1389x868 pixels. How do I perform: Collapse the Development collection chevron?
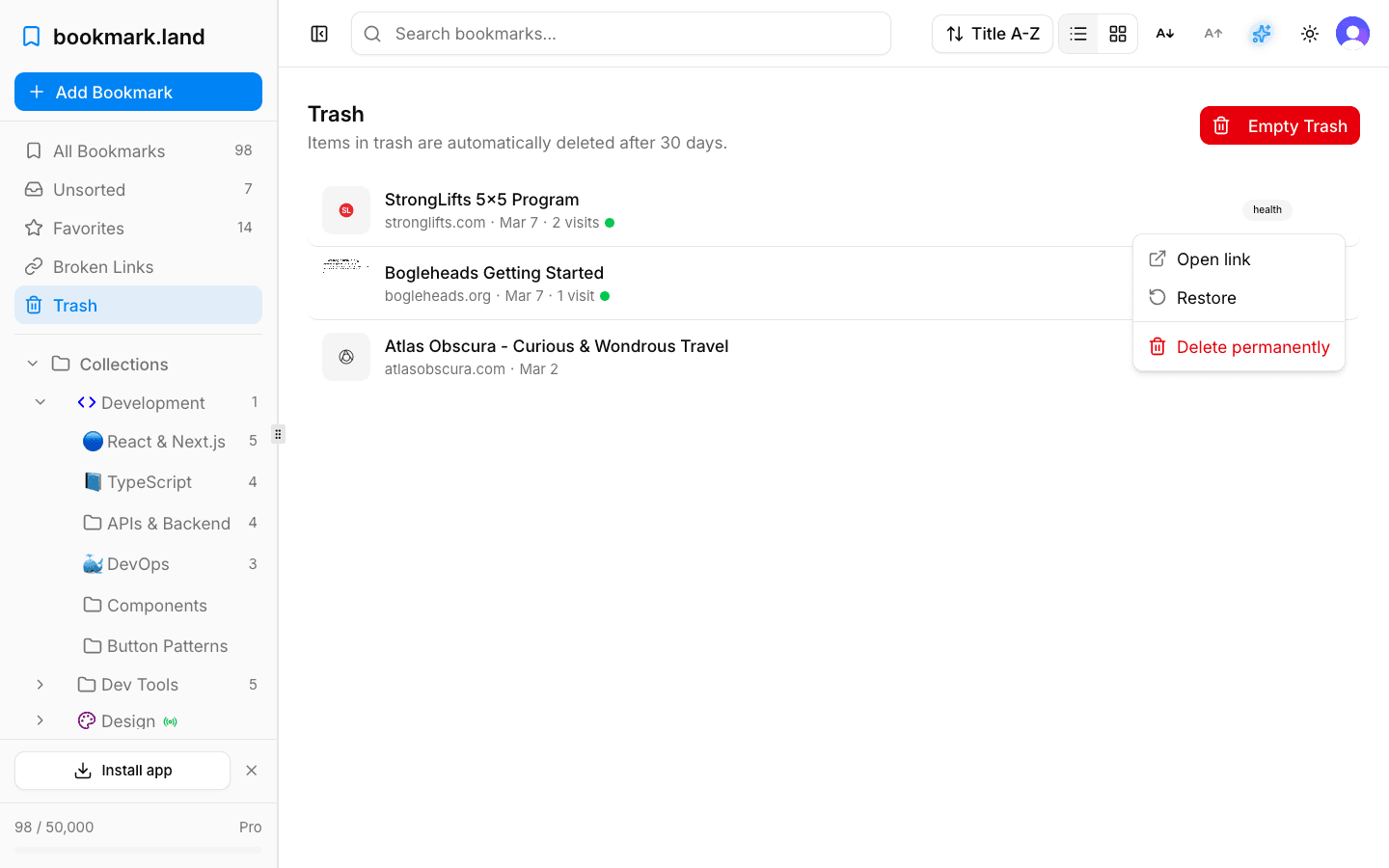pos(41,402)
